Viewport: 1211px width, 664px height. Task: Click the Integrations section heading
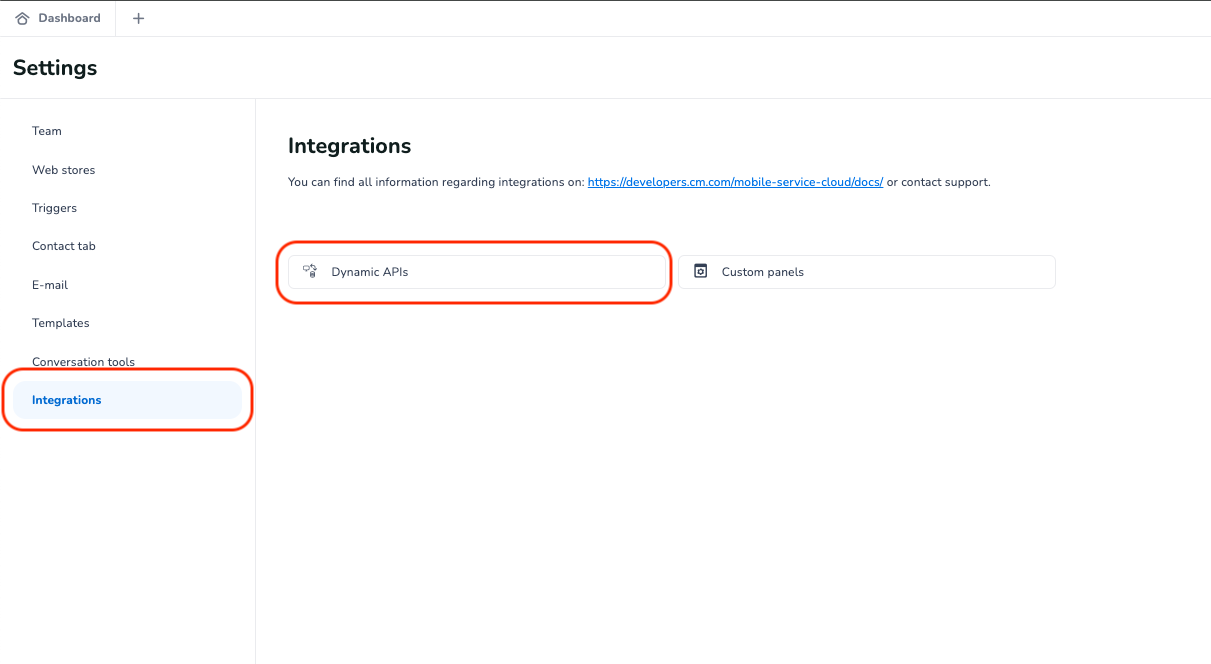point(349,146)
